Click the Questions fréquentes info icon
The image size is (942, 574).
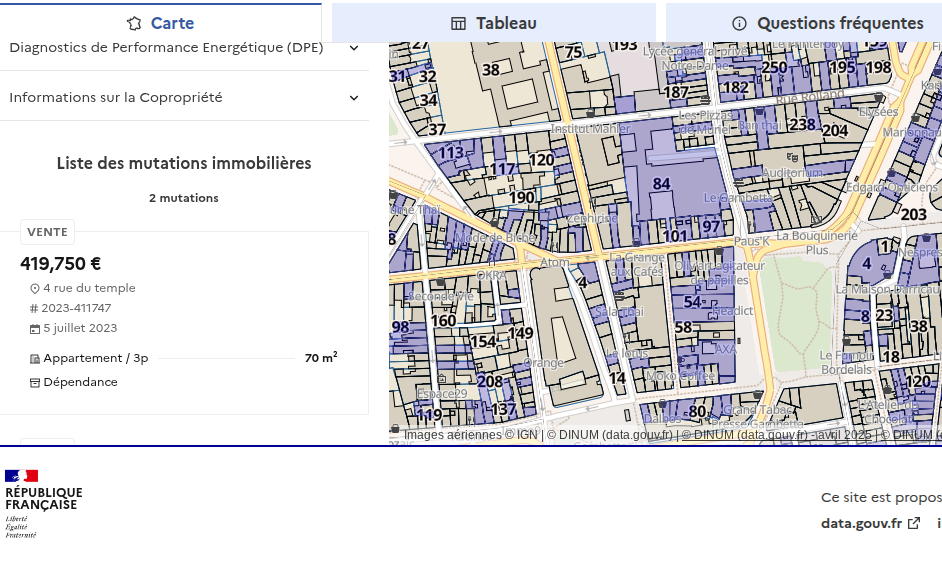point(739,23)
